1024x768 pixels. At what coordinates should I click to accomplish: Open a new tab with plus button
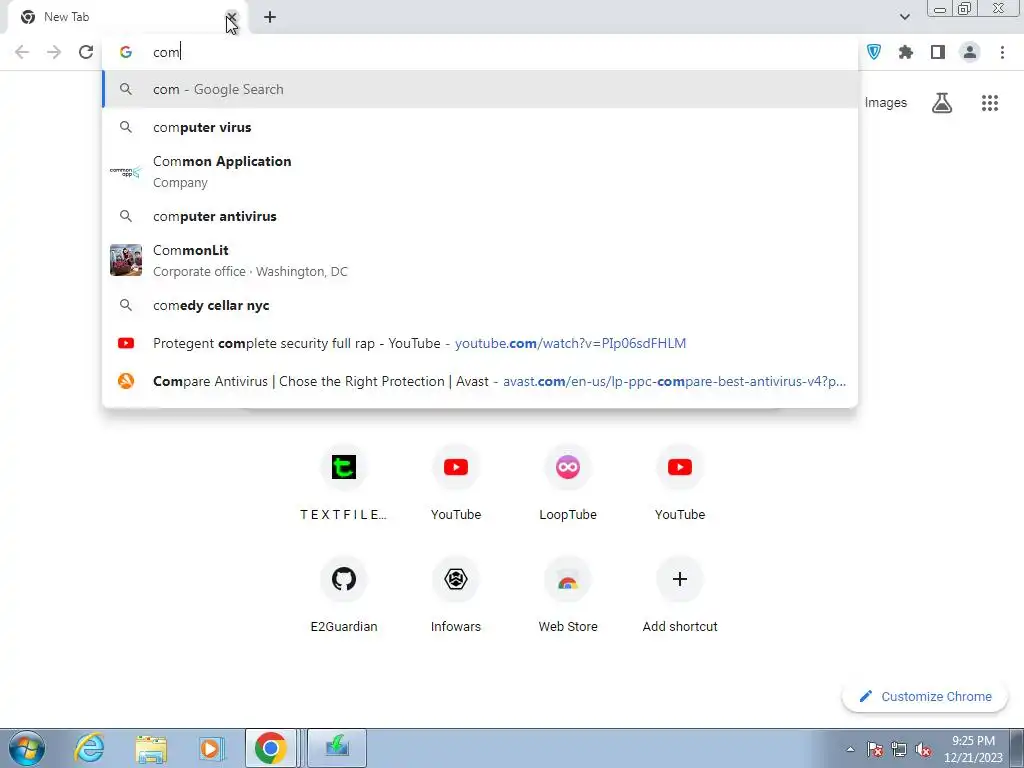(x=270, y=17)
